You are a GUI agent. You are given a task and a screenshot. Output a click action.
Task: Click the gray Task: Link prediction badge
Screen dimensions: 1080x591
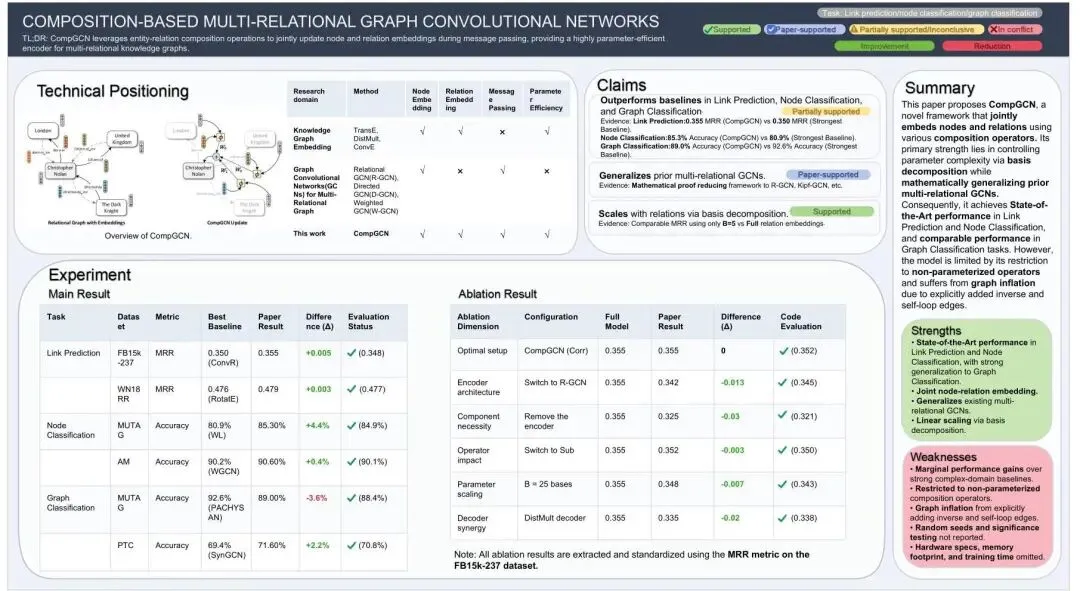[x=931, y=12]
